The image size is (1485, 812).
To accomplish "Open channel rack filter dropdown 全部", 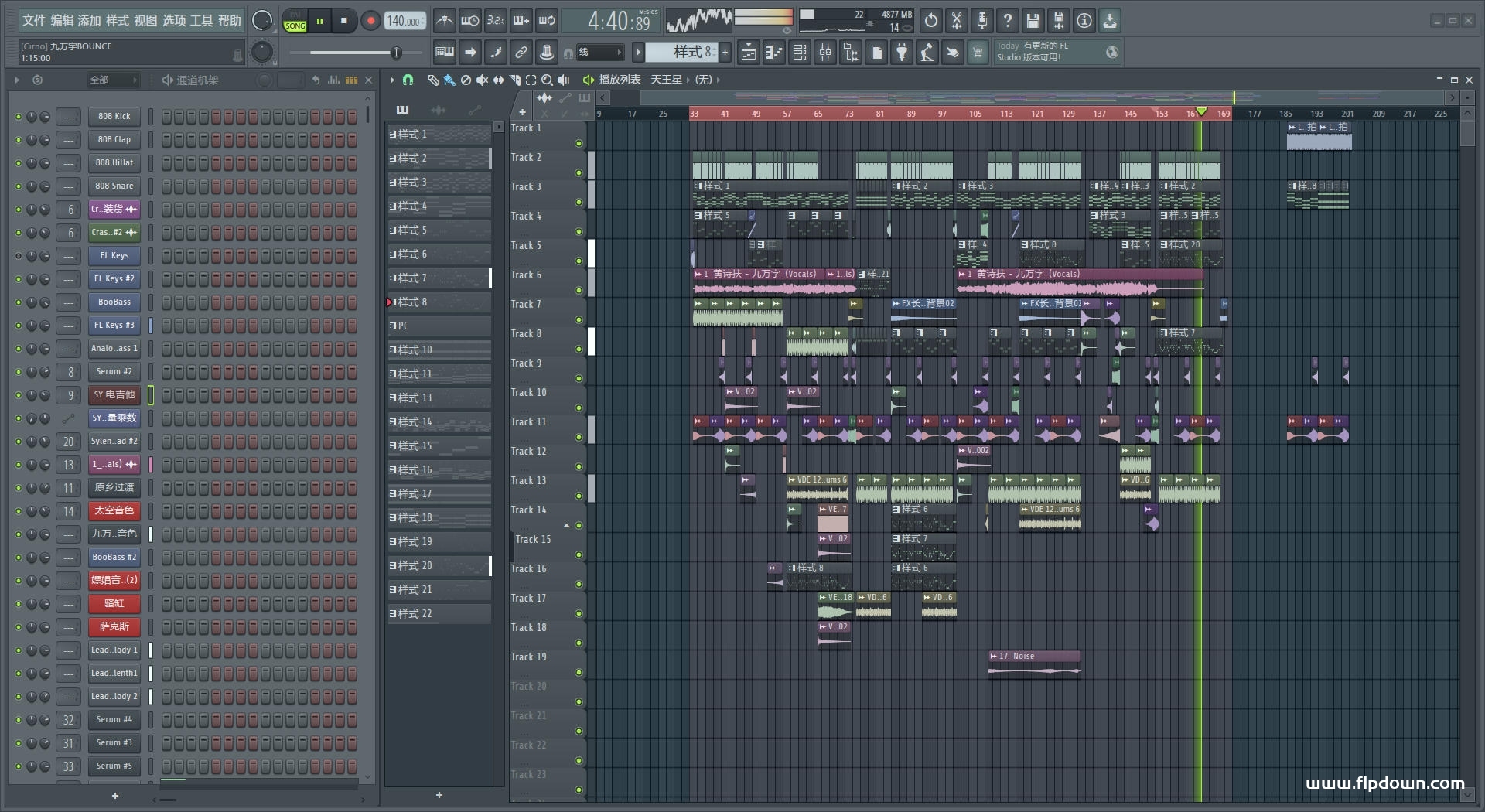I will (x=112, y=80).
